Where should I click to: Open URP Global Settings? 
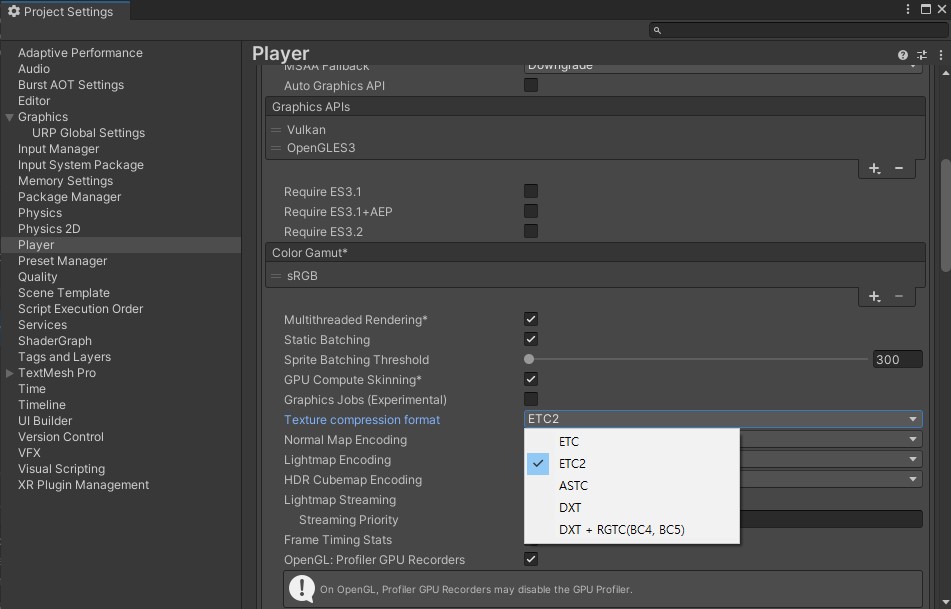coord(89,133)
